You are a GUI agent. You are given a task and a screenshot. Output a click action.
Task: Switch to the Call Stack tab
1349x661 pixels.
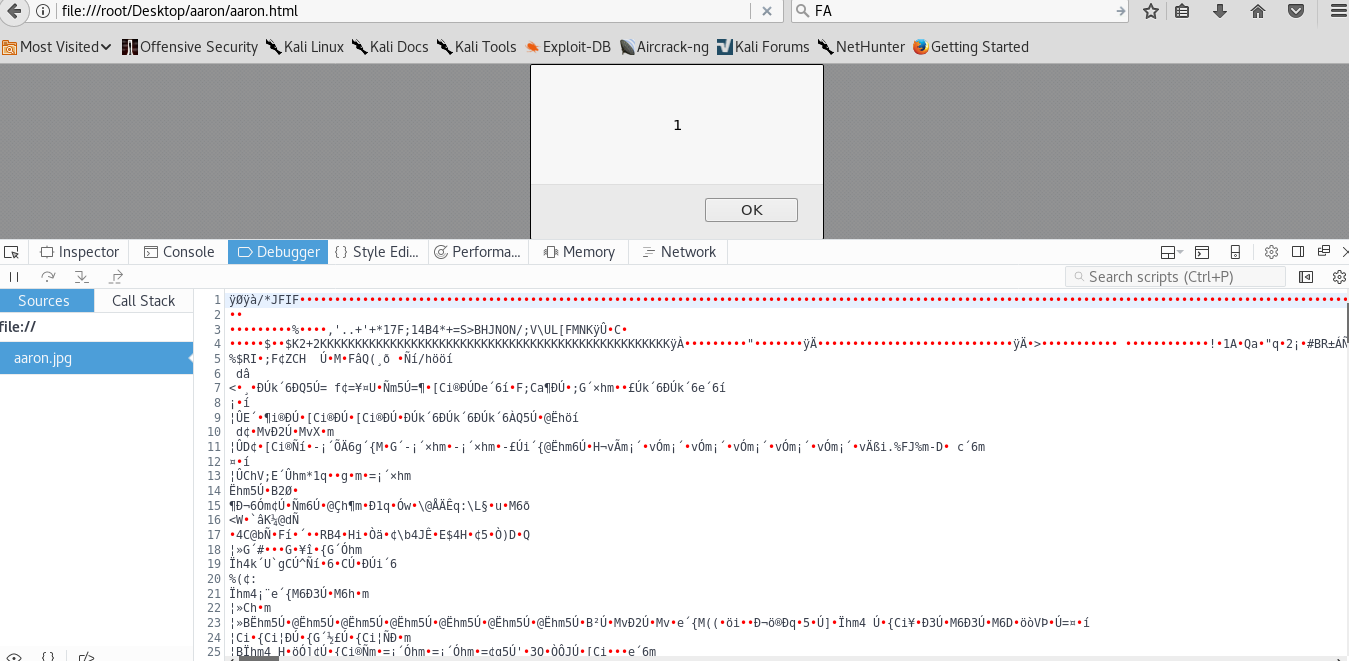tap(143, 300)
